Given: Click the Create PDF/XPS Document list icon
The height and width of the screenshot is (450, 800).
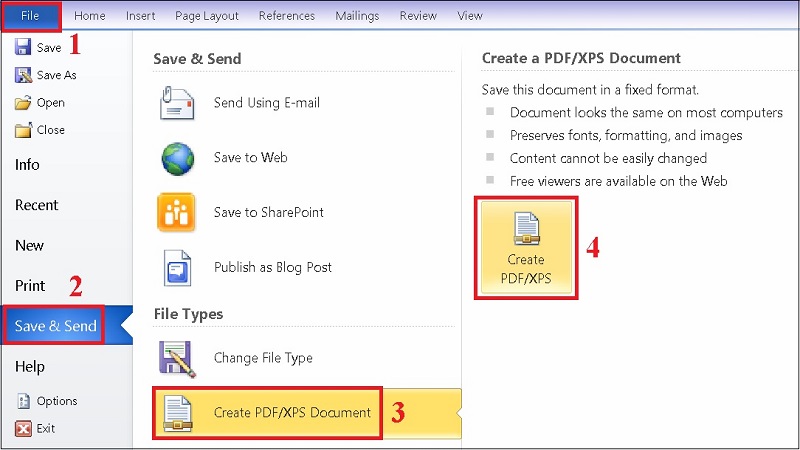Looking at the screenshot, I should [178, 413].
